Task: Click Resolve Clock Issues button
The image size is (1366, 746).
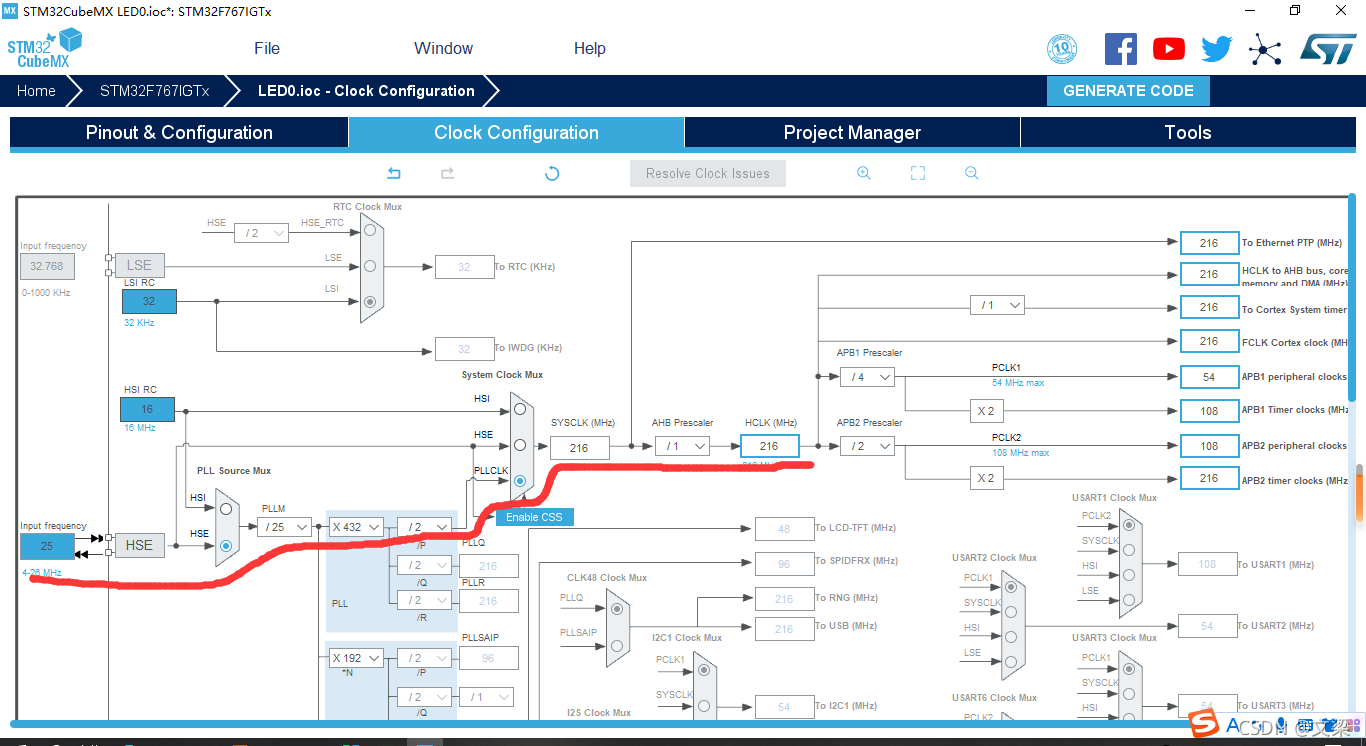Action: 708,173
